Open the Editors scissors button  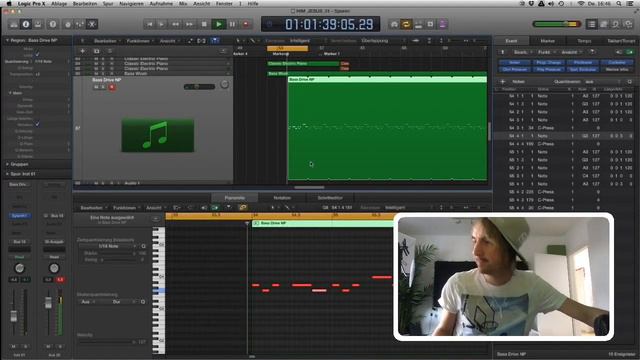[x=92, y=24]
